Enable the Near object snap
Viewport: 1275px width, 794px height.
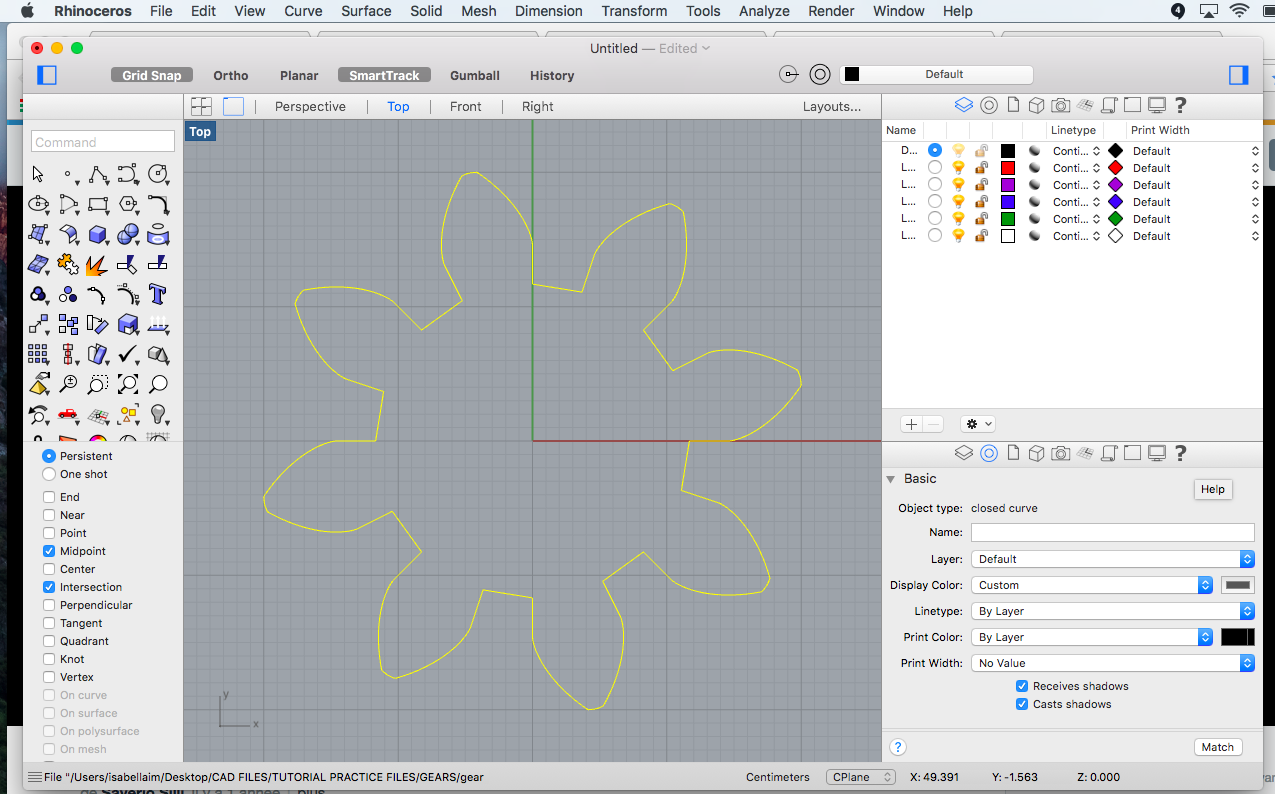pyautogui.click(x=49, y=515)
